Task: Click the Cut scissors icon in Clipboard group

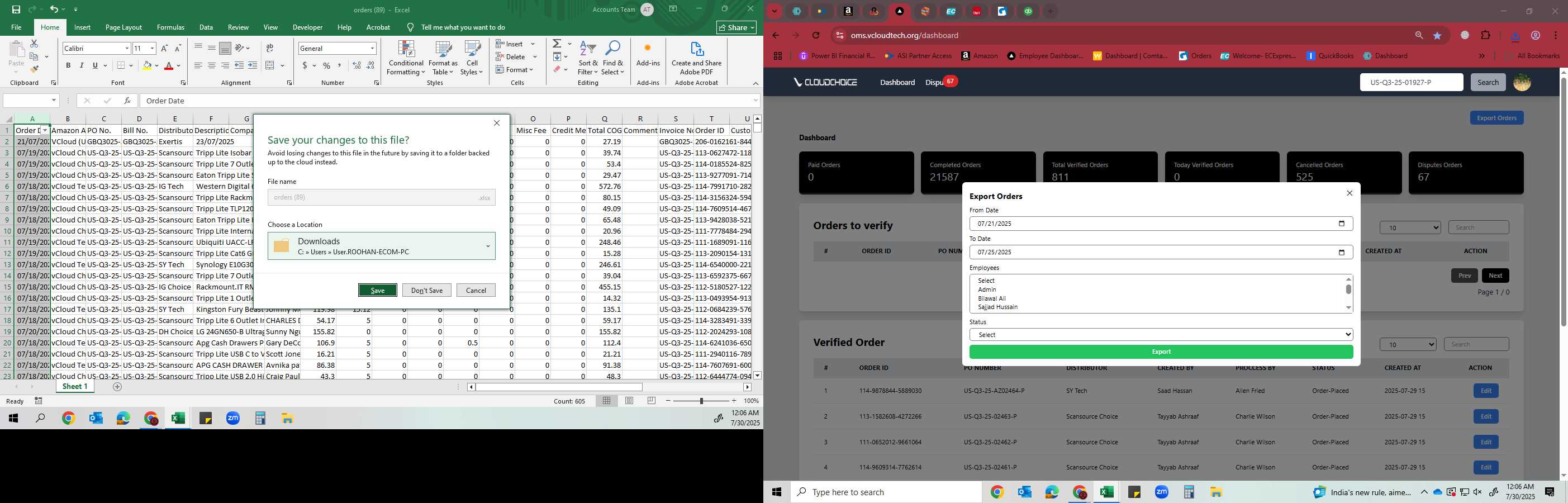Action: coord(34,43)
